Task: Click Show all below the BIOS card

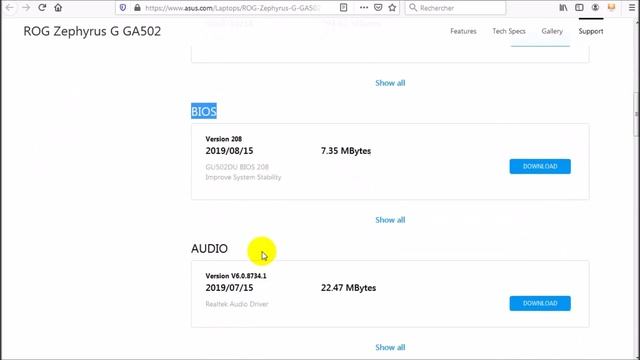Action: [390, 220]
